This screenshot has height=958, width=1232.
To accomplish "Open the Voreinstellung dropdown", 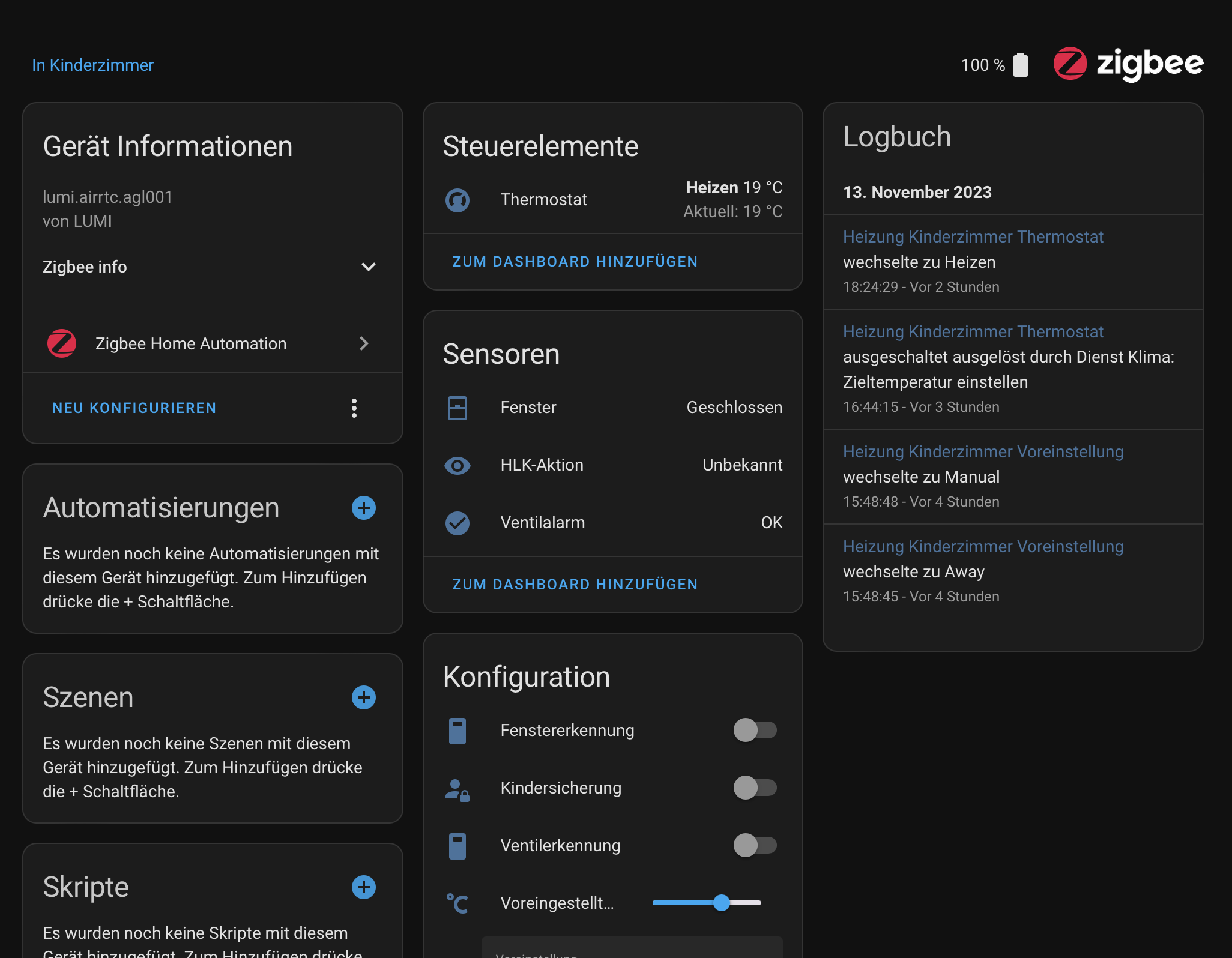I will [630, 952].
